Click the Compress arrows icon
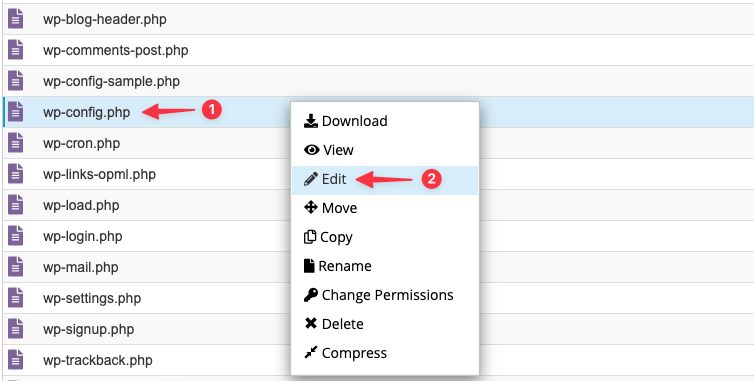The image size is (754, 381). (x=311, y=353)
